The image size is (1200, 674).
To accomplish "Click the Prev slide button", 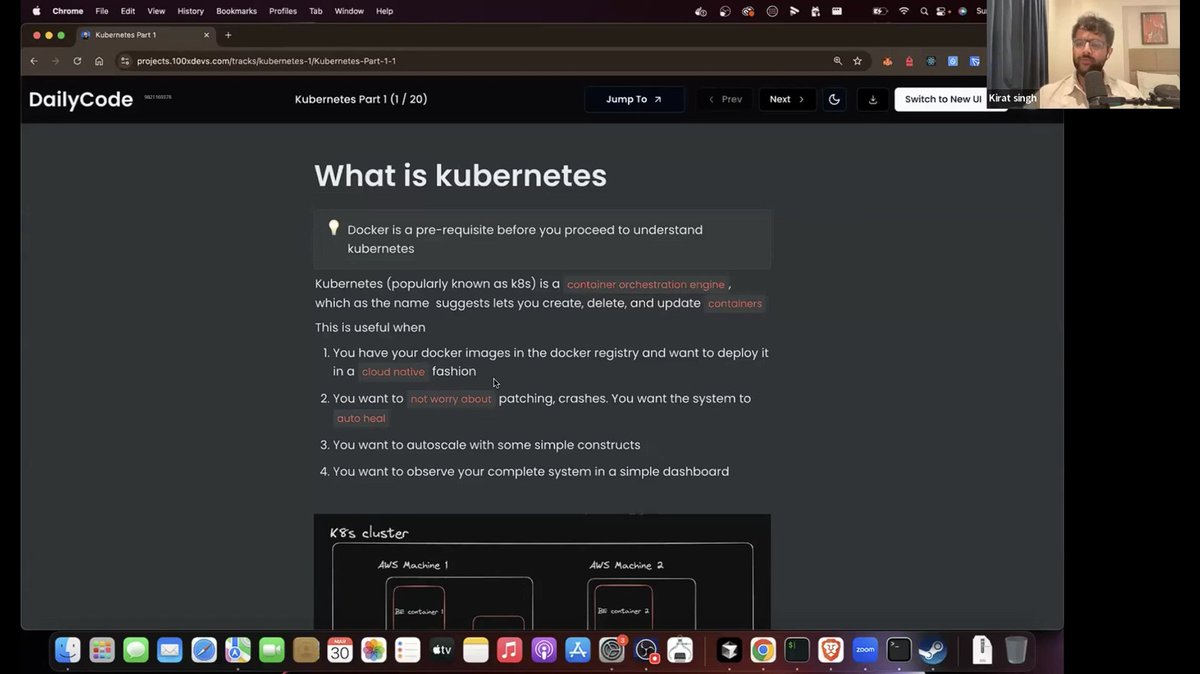I will [x=726, y=99].
